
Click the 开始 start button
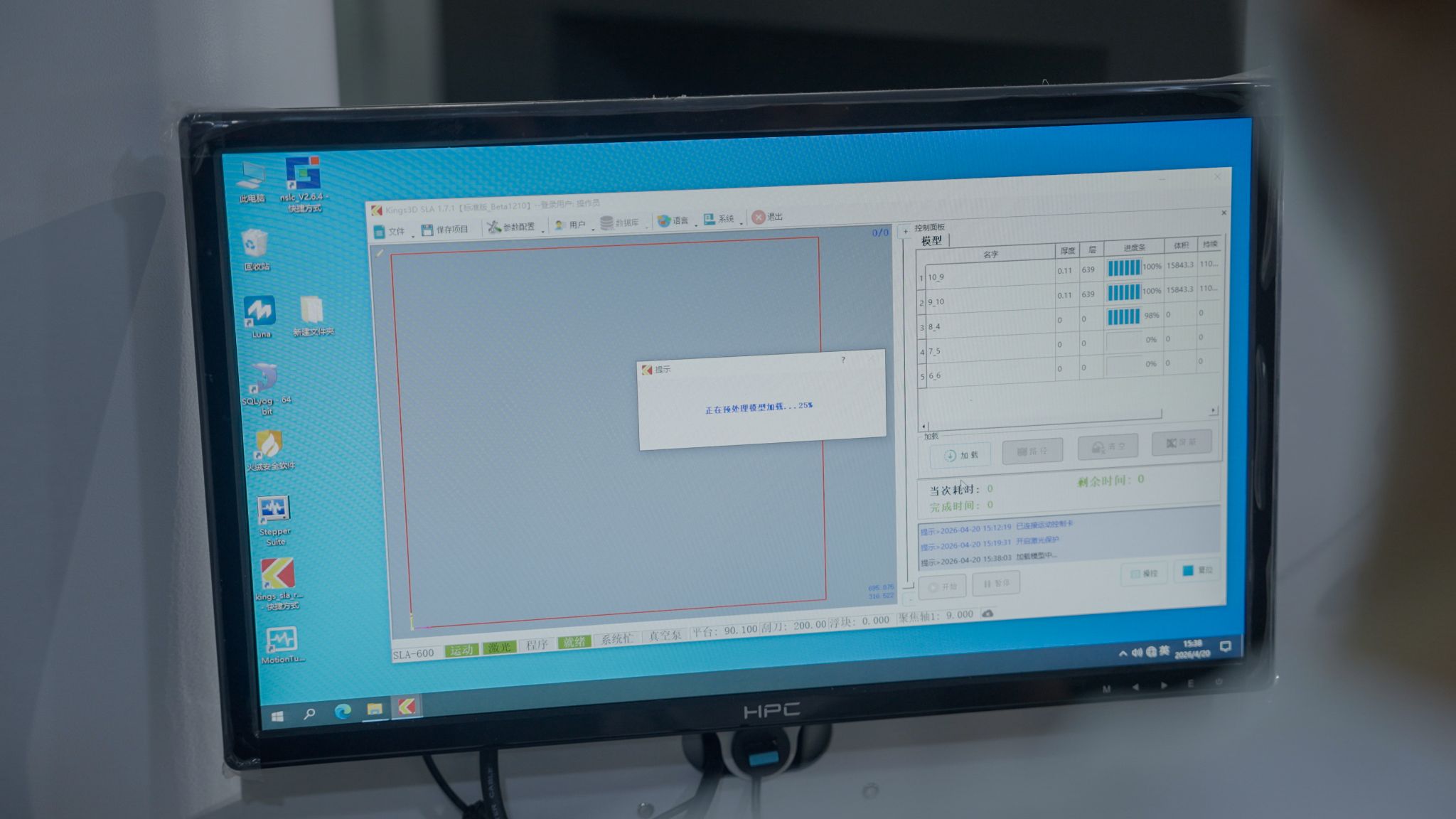point(942,587)
